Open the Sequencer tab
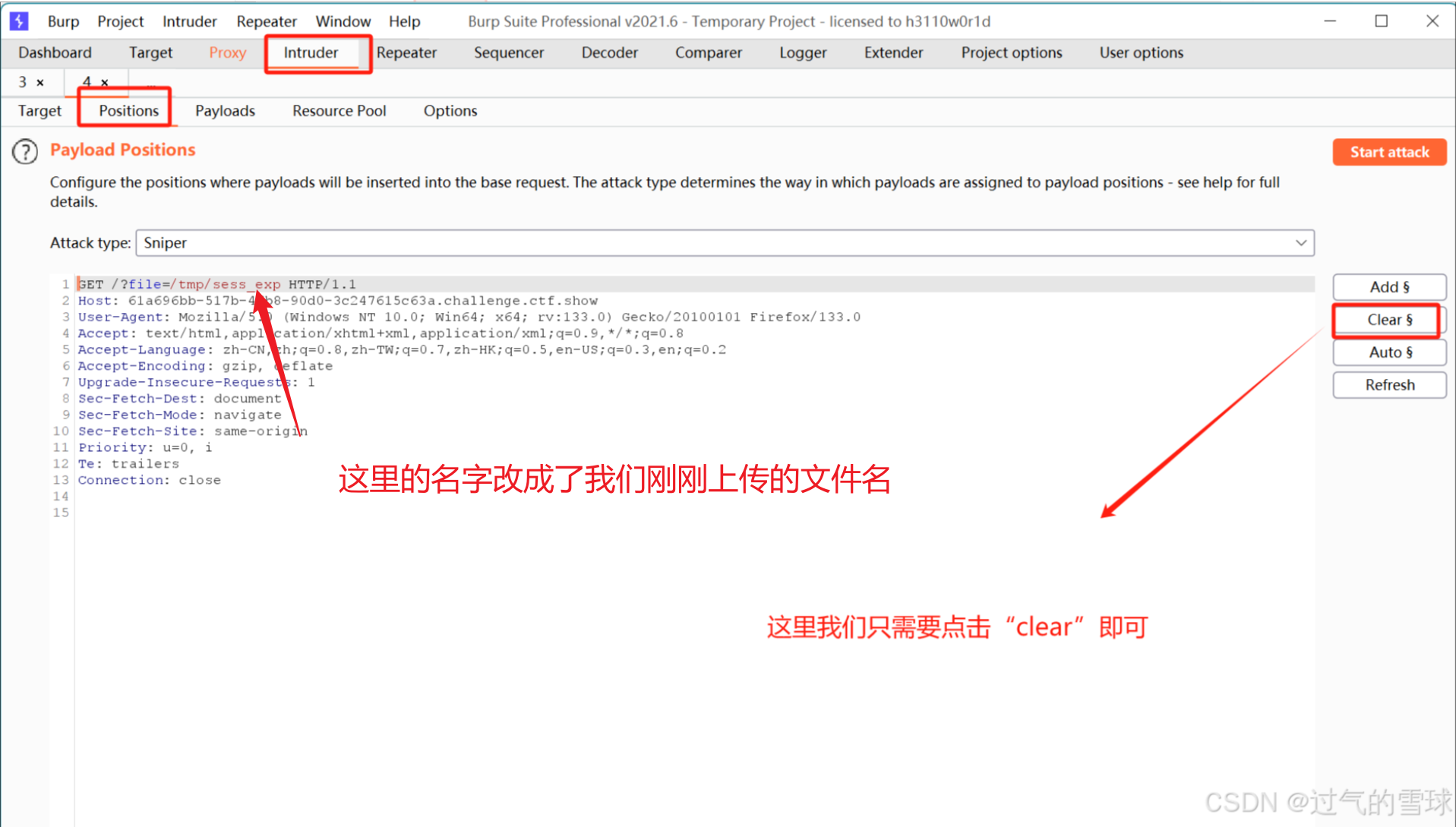The width and height of the screenshot is (1456, 827). coord(509,52)
